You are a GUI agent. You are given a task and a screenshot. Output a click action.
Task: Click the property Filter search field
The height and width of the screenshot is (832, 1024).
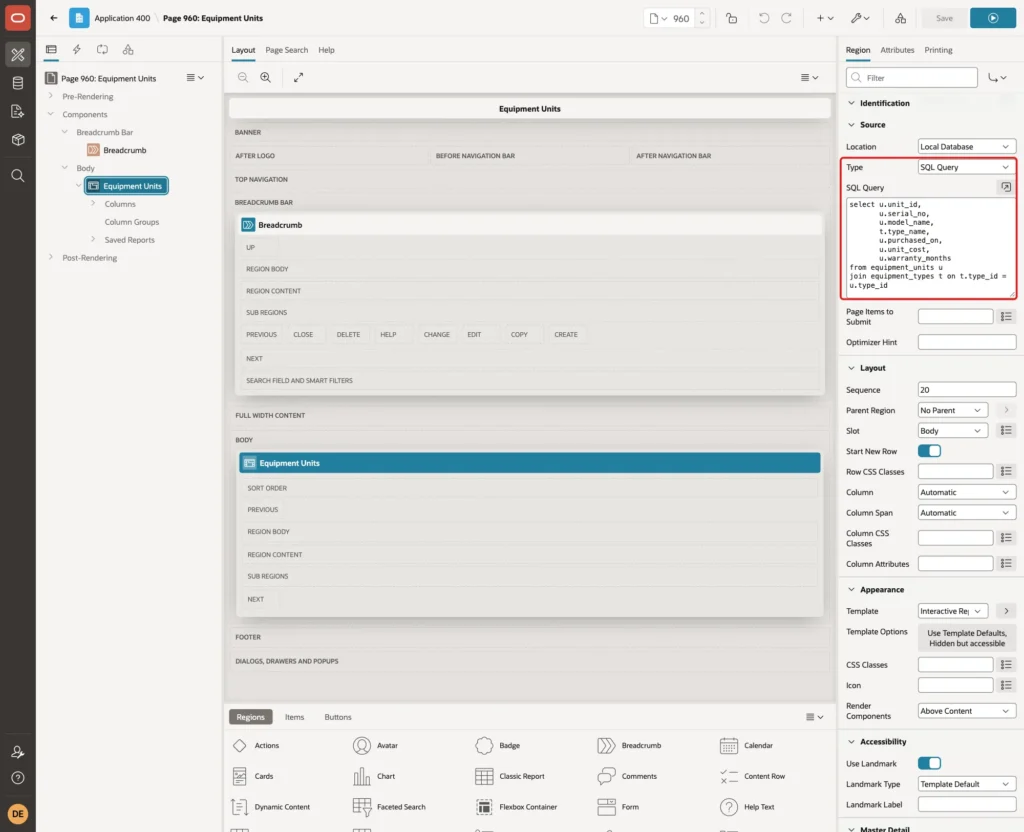pyautogui.click(x=911, y=78)
